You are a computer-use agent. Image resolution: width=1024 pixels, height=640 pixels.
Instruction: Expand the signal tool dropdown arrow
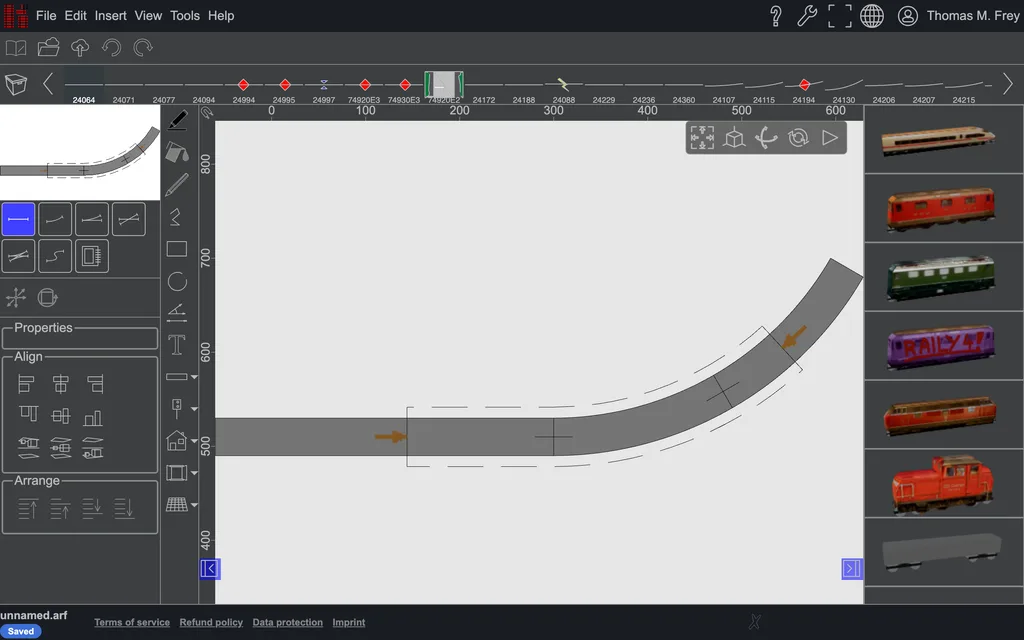click(x=194, y=409)
